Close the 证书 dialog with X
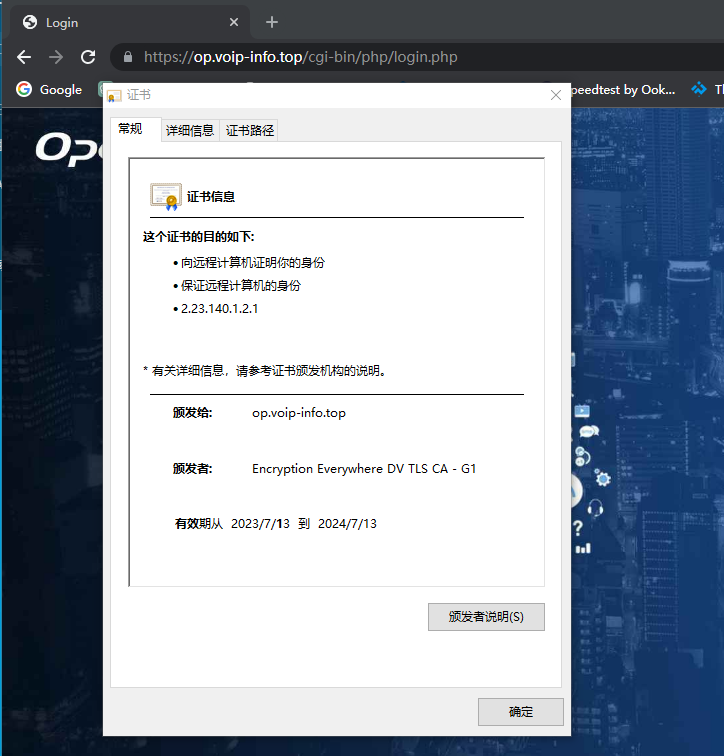This screenshot has height=756, width=724. (556, 95)
